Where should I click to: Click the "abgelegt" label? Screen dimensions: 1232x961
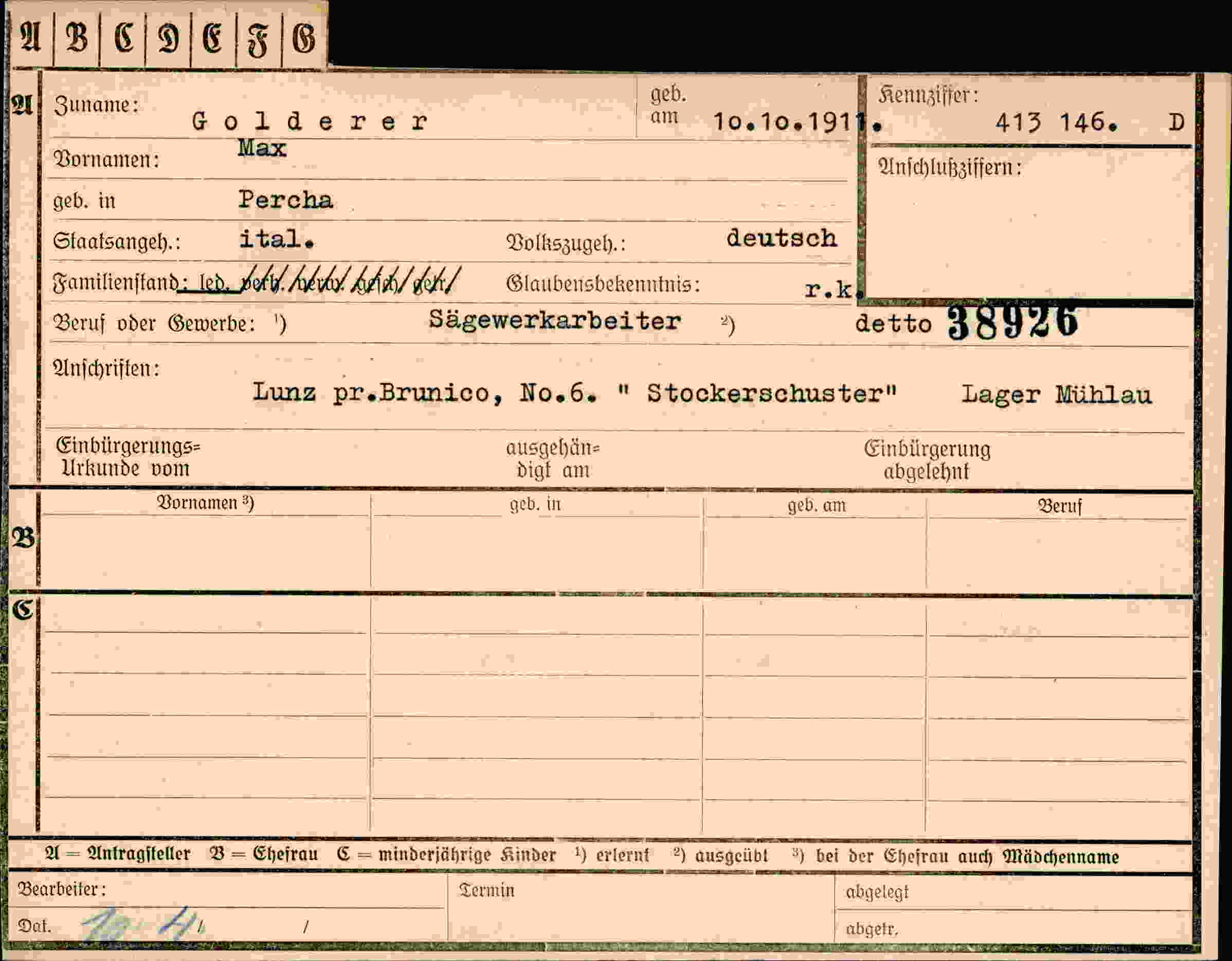(x=877, y=892)
